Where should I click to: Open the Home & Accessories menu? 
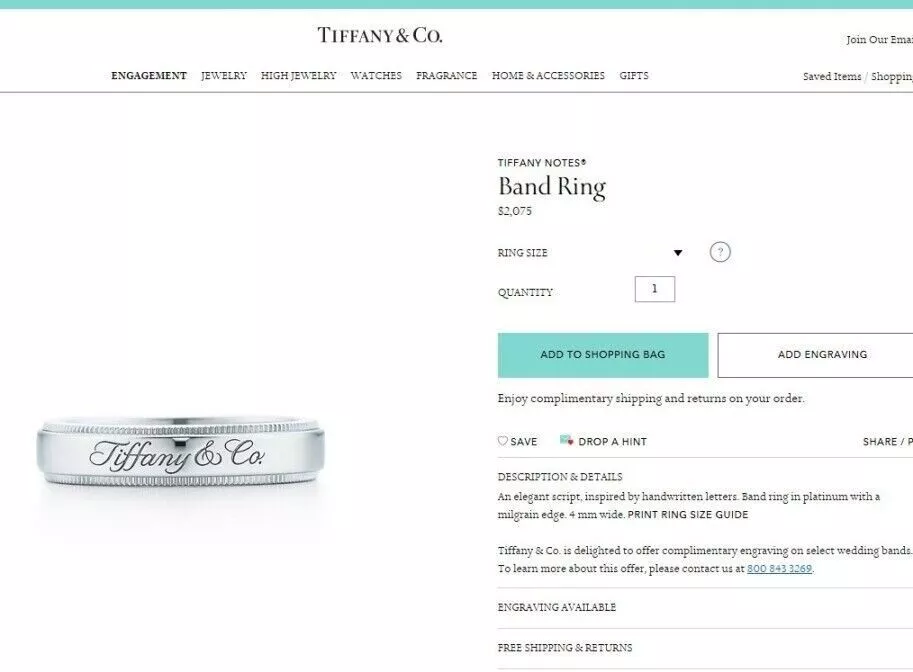tap(548, 76)
